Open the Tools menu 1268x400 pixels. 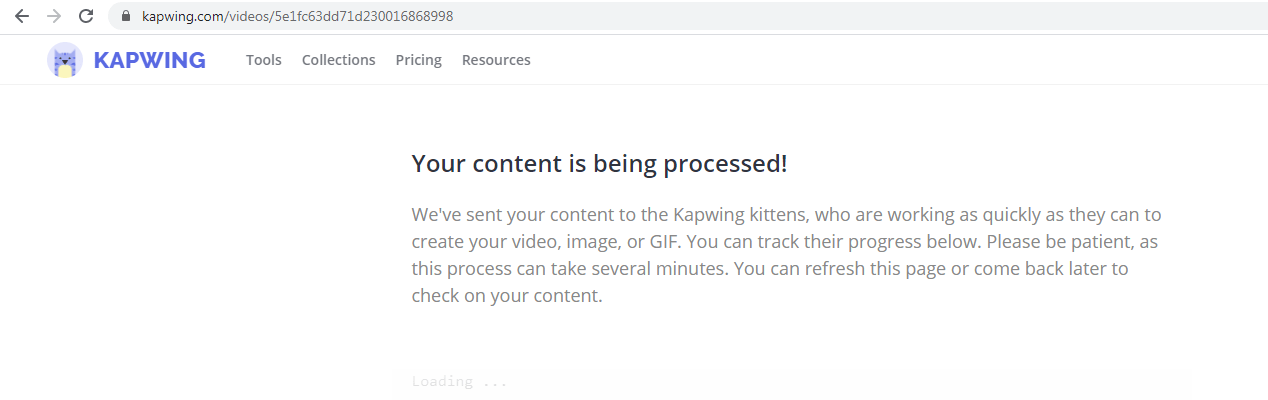click(x=264, y=60)
